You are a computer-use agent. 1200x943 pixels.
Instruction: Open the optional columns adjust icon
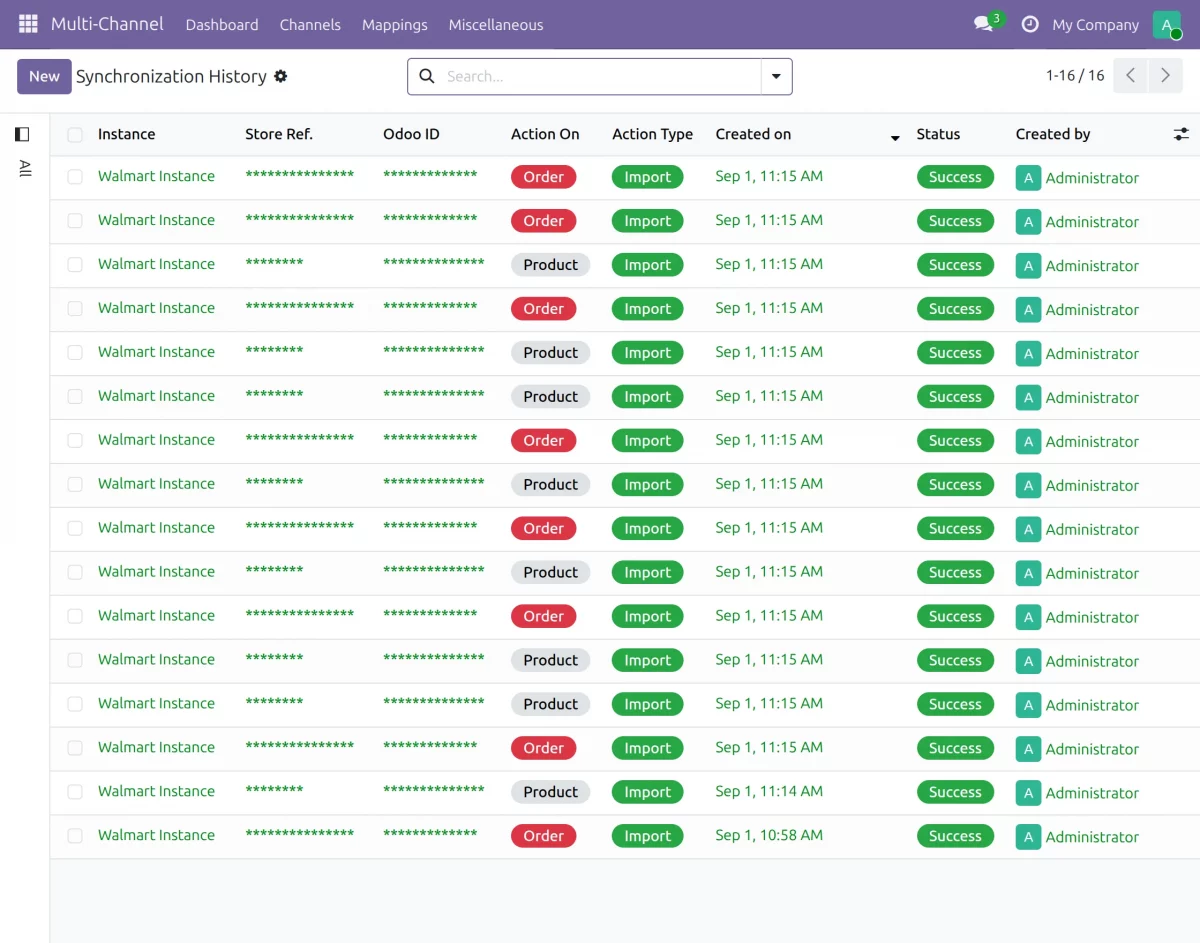point(1181,134)
